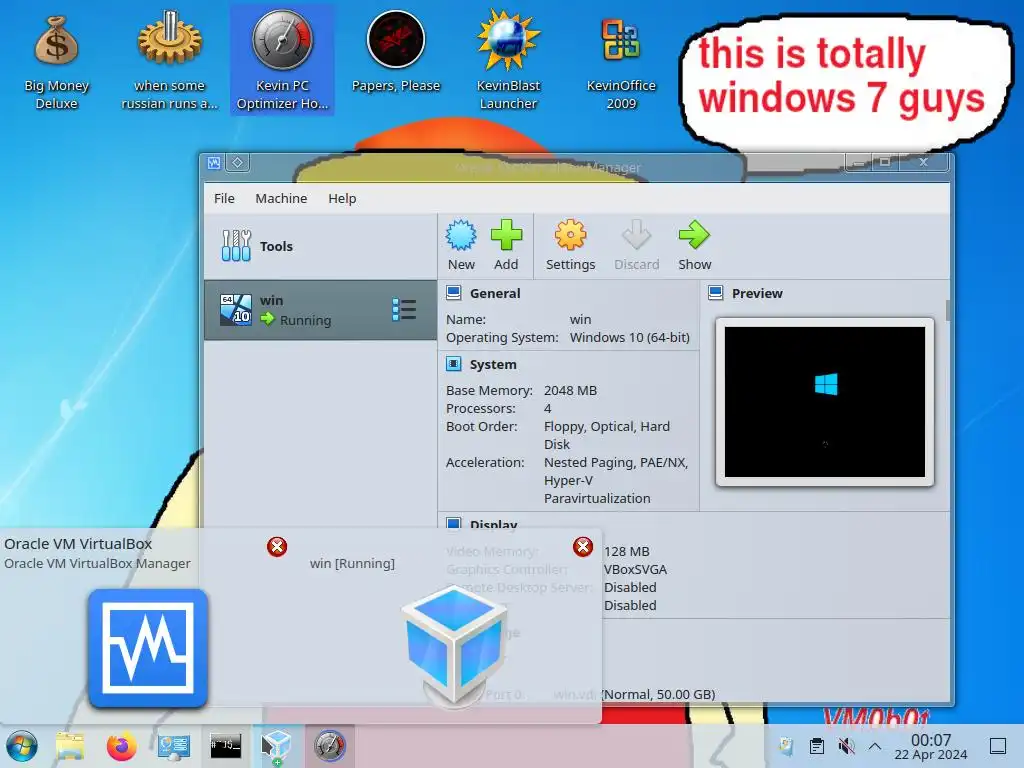Click Kevin PC Optimizer gauge taskbar icon
1024x768 pixels.
coord(329,746)
